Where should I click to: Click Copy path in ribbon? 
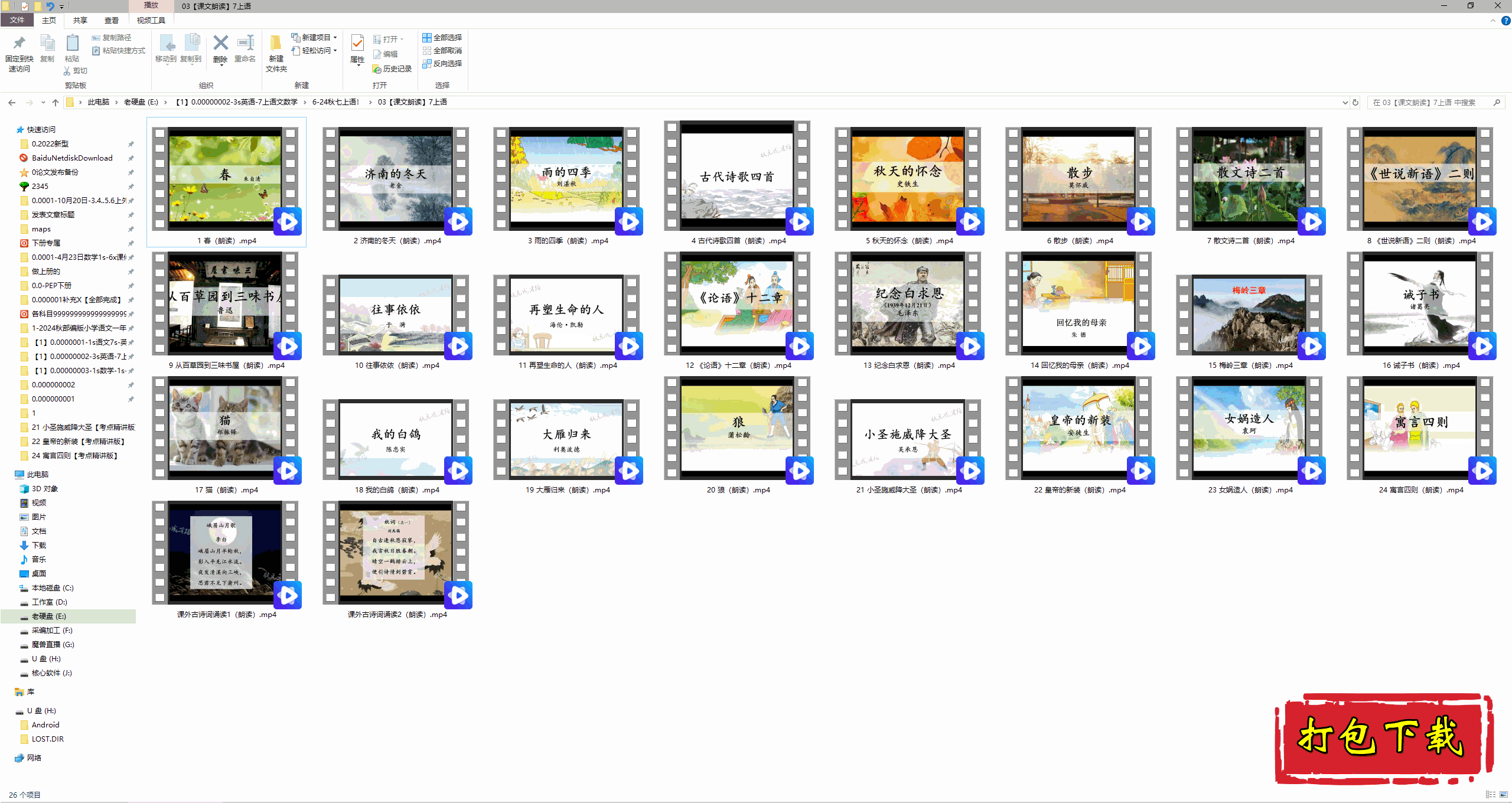coord(112,38)
